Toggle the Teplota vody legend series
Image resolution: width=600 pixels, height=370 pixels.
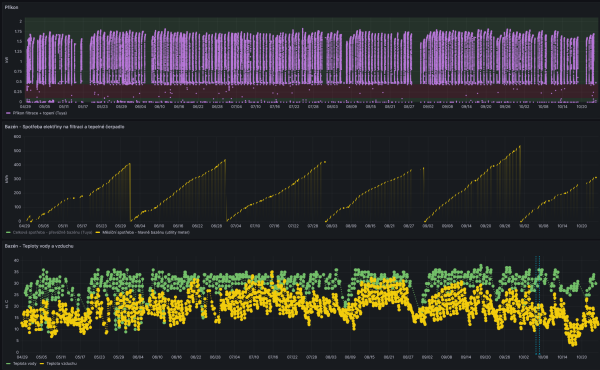click(24, 363)
